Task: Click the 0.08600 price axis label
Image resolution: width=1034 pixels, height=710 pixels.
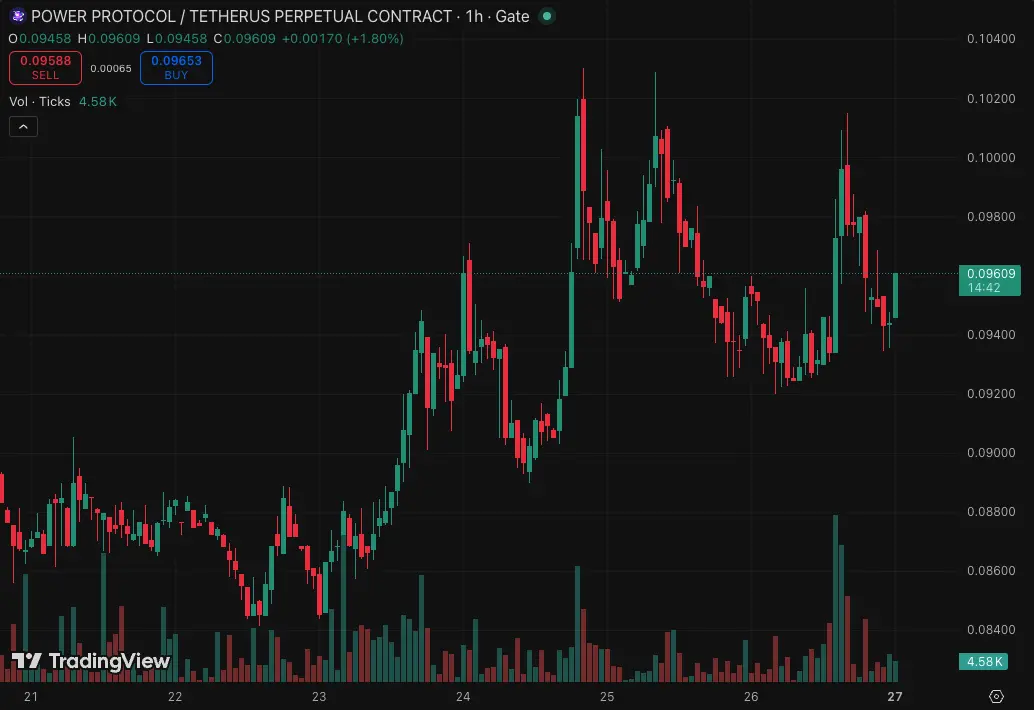Action: (x=991, y=571)
